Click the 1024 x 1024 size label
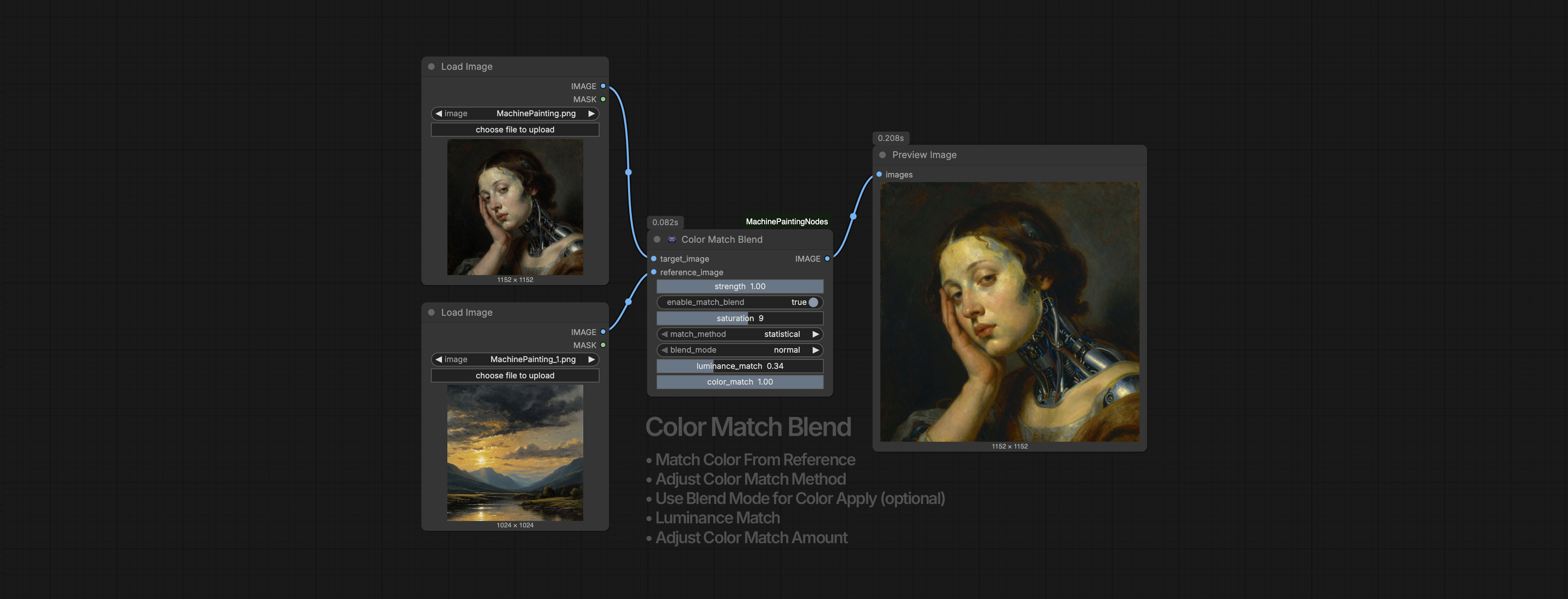 pos(515,525)
